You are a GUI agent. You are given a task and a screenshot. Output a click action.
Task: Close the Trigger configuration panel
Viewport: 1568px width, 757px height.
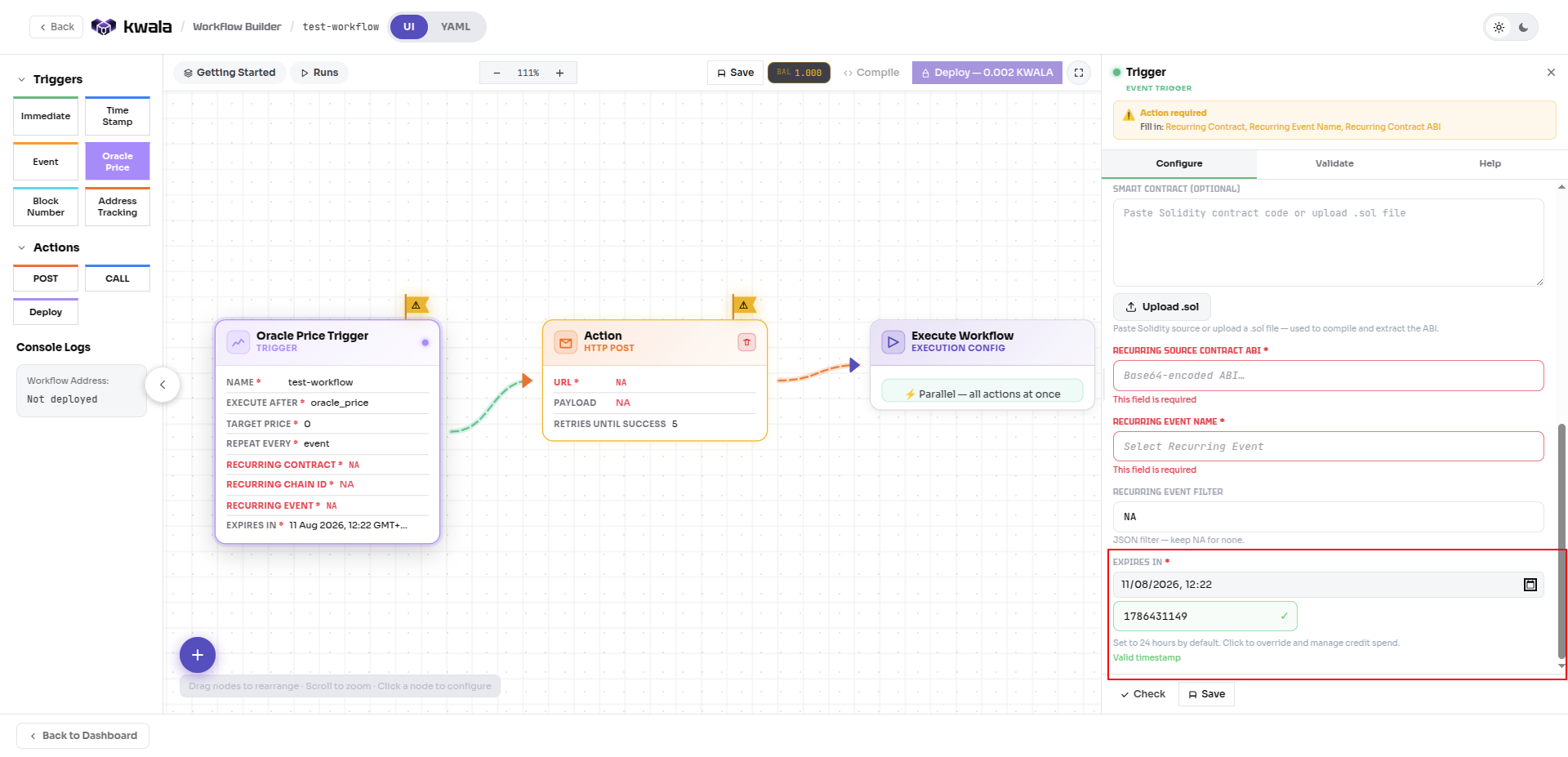(1551, 73)
